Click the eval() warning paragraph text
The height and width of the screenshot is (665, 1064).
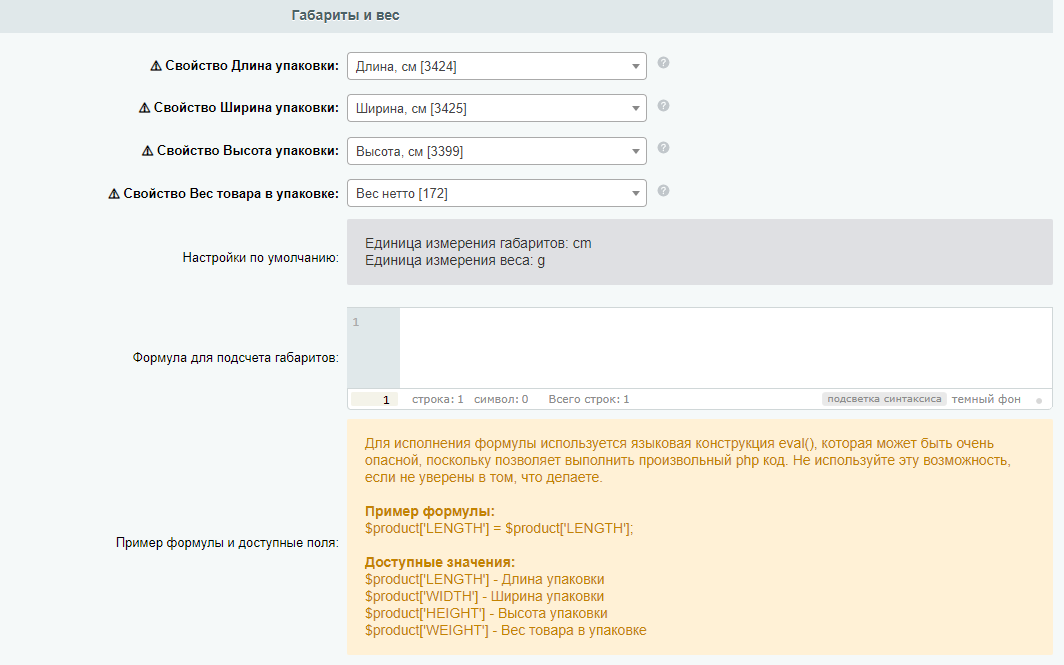(x=687, y=461)
